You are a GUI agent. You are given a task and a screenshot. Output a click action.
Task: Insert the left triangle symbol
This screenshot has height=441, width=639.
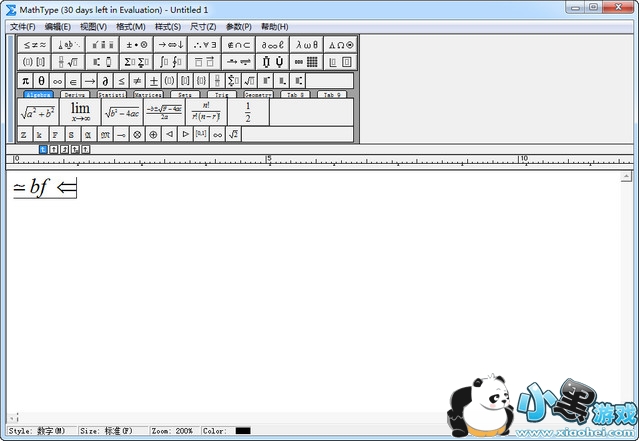(169, 134)
